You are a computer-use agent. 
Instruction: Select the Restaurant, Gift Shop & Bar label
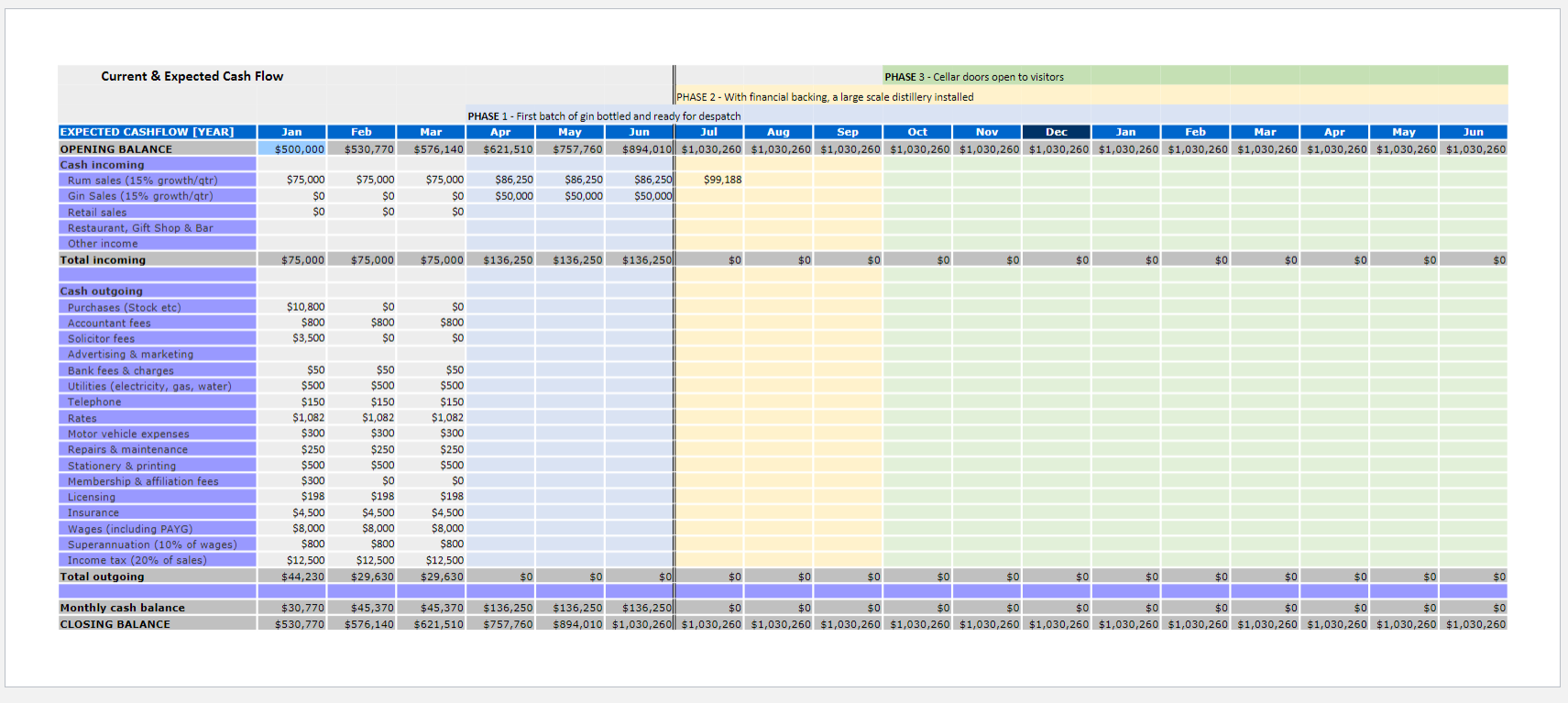pyautogui.click(x=139, y=228)
